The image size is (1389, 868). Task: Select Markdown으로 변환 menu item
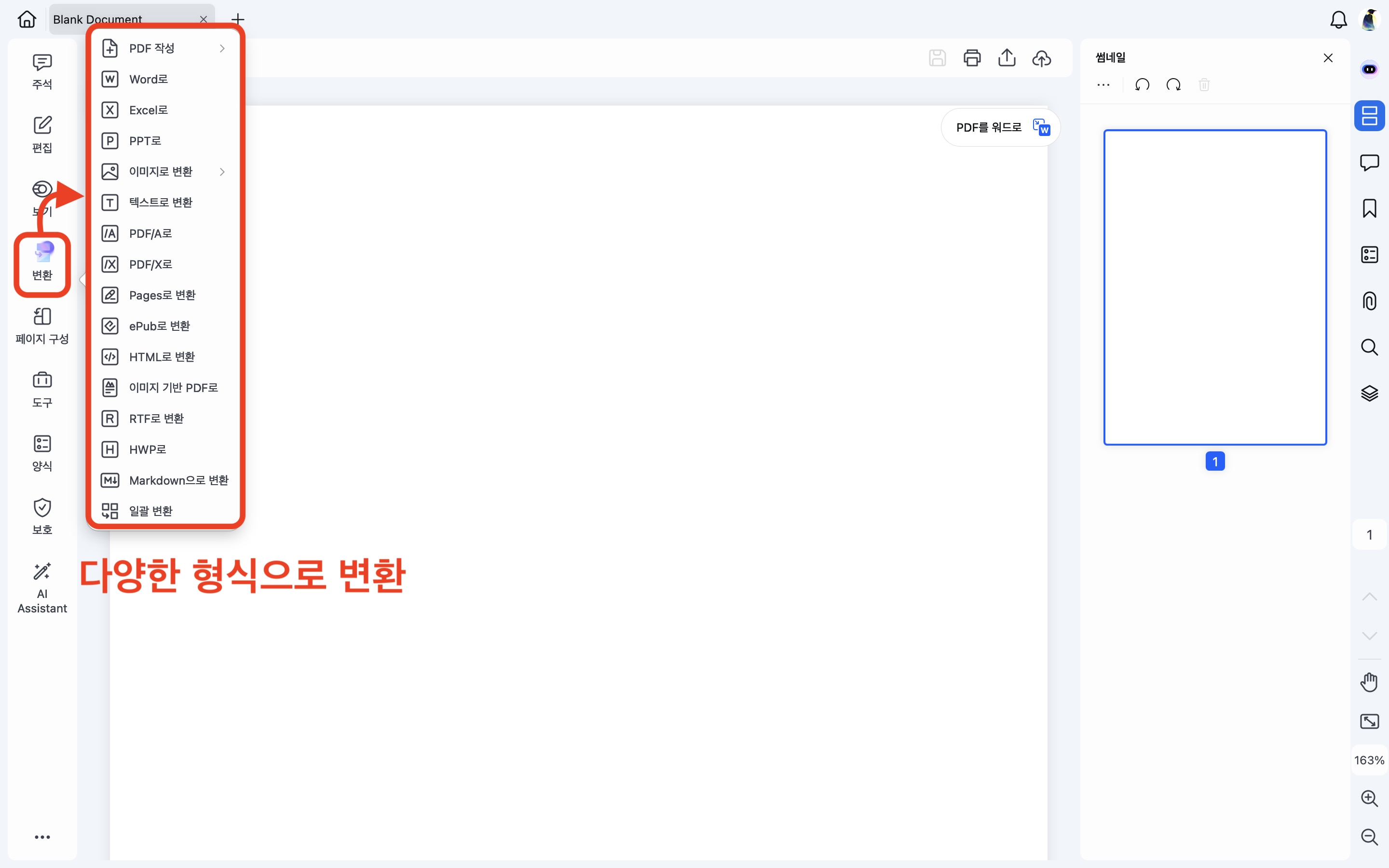click(x=178, y=480)
